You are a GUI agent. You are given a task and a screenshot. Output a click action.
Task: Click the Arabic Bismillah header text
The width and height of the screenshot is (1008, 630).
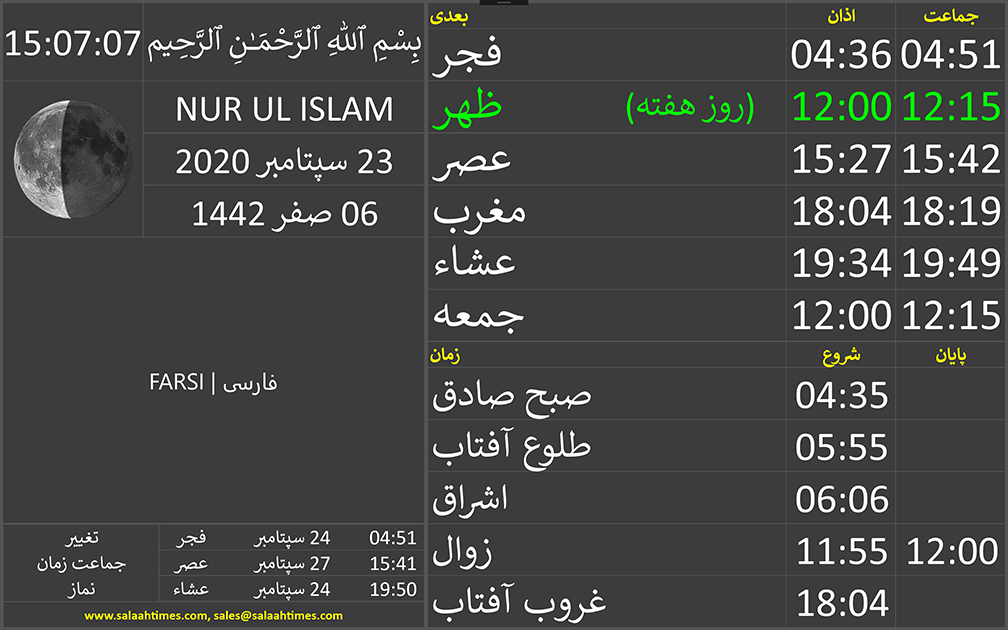[285, 43]
